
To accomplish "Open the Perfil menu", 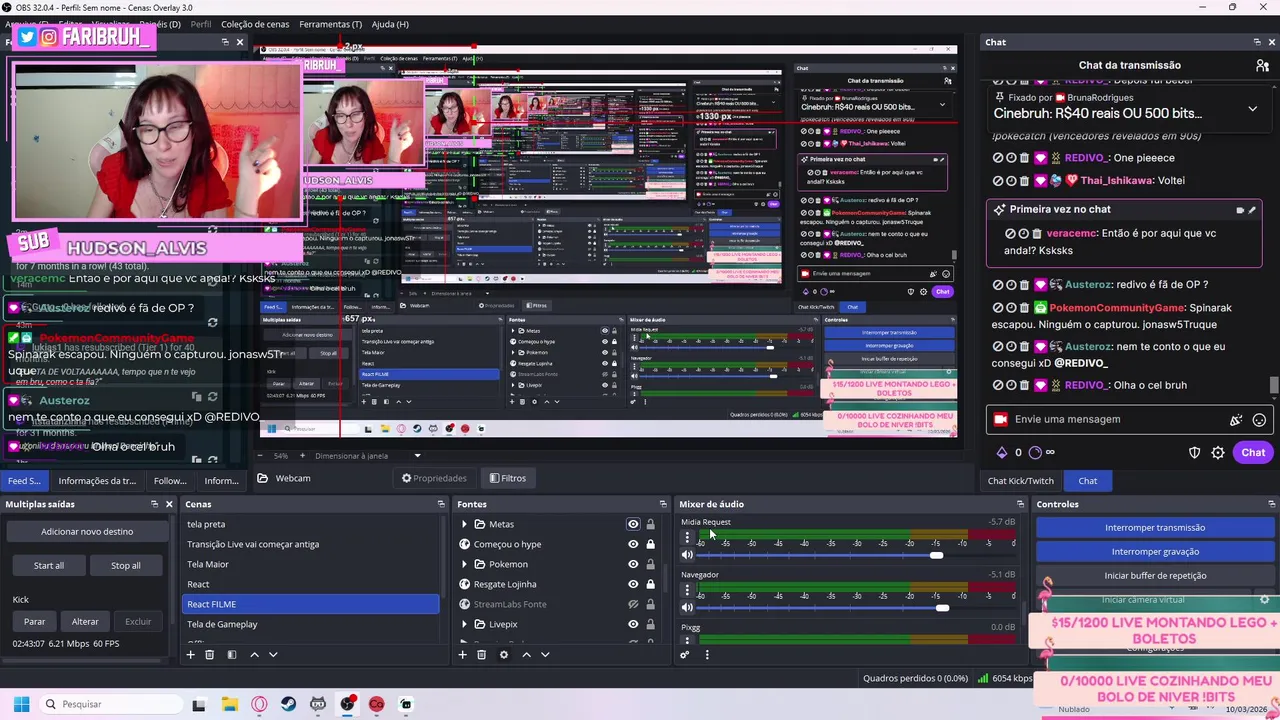I will pyautogui.click(x=200, y=24).
